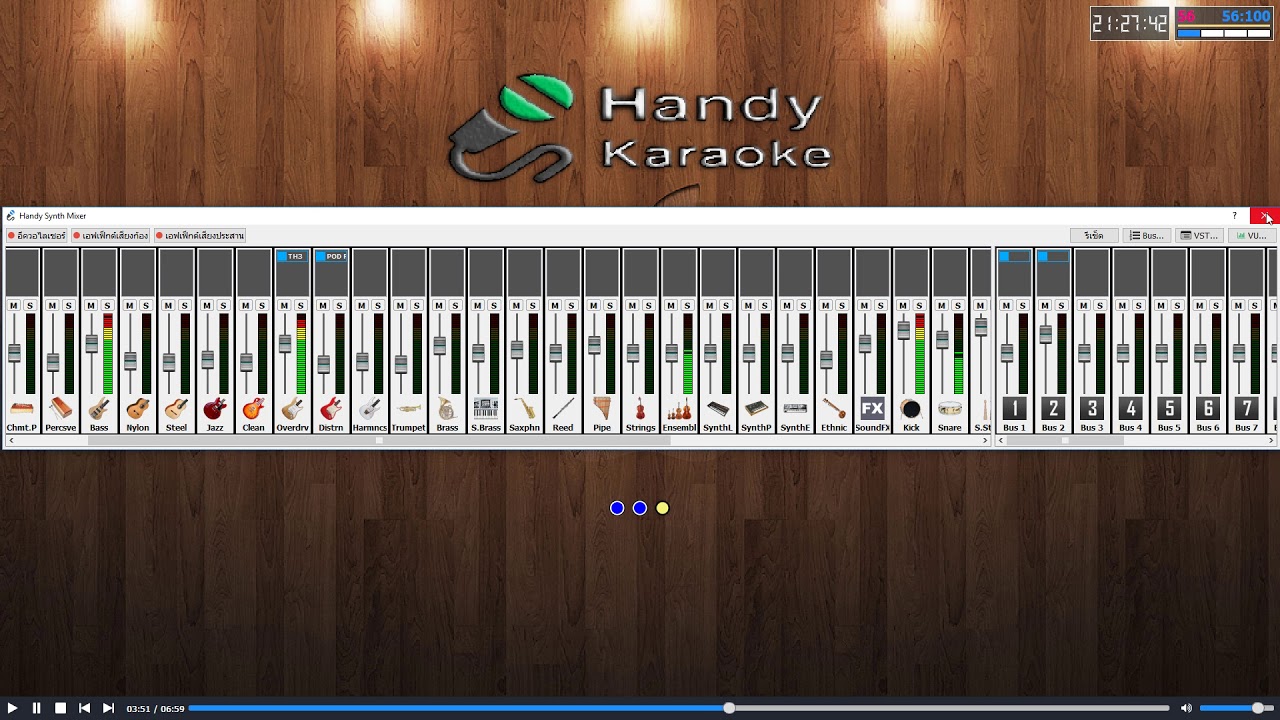Select the S.Brass keyboard channel icon
The height and width of the screenshot is (720, 1280).
[486, 408]
